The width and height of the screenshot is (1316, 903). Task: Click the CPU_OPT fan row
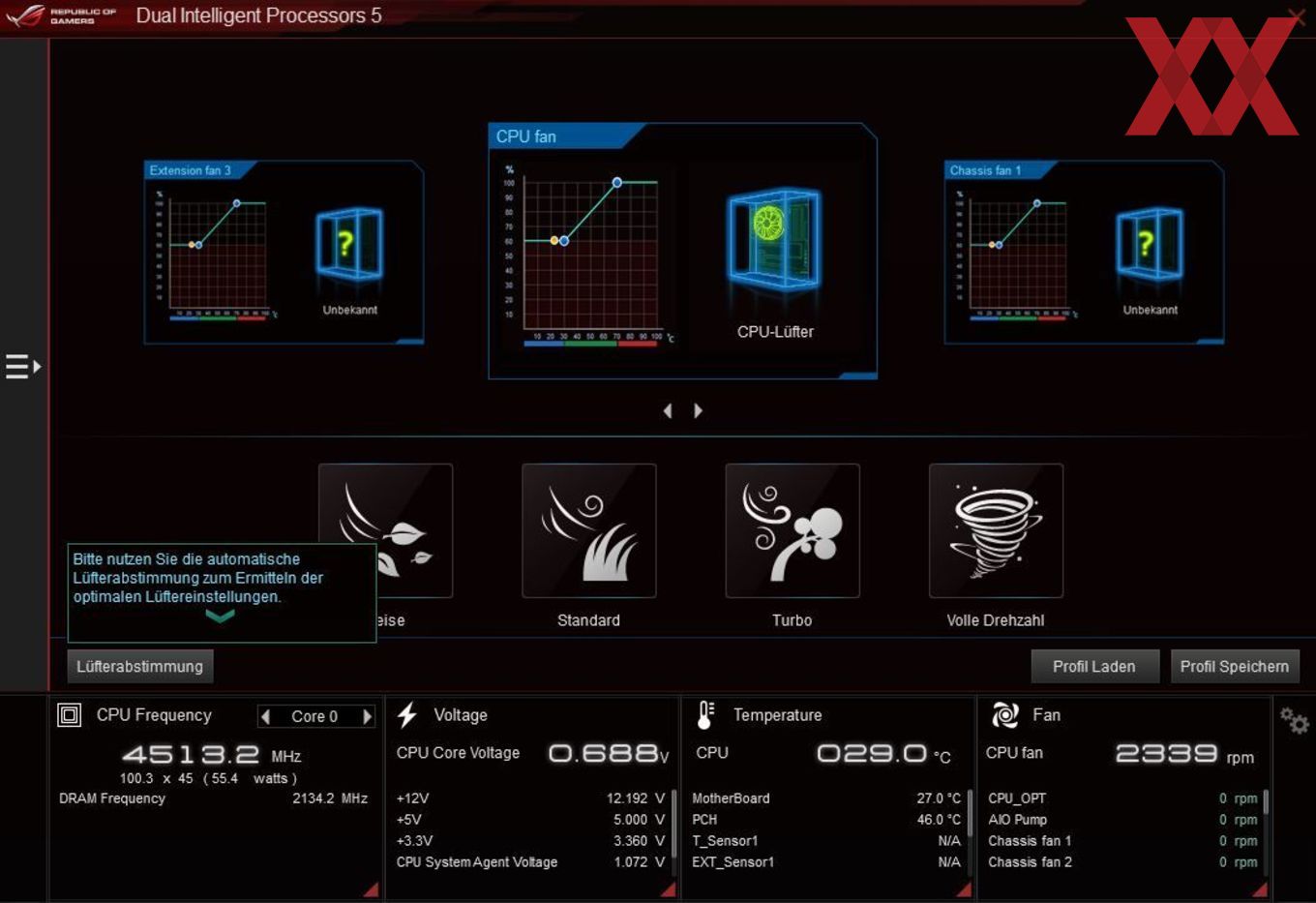click(1122, 798)
